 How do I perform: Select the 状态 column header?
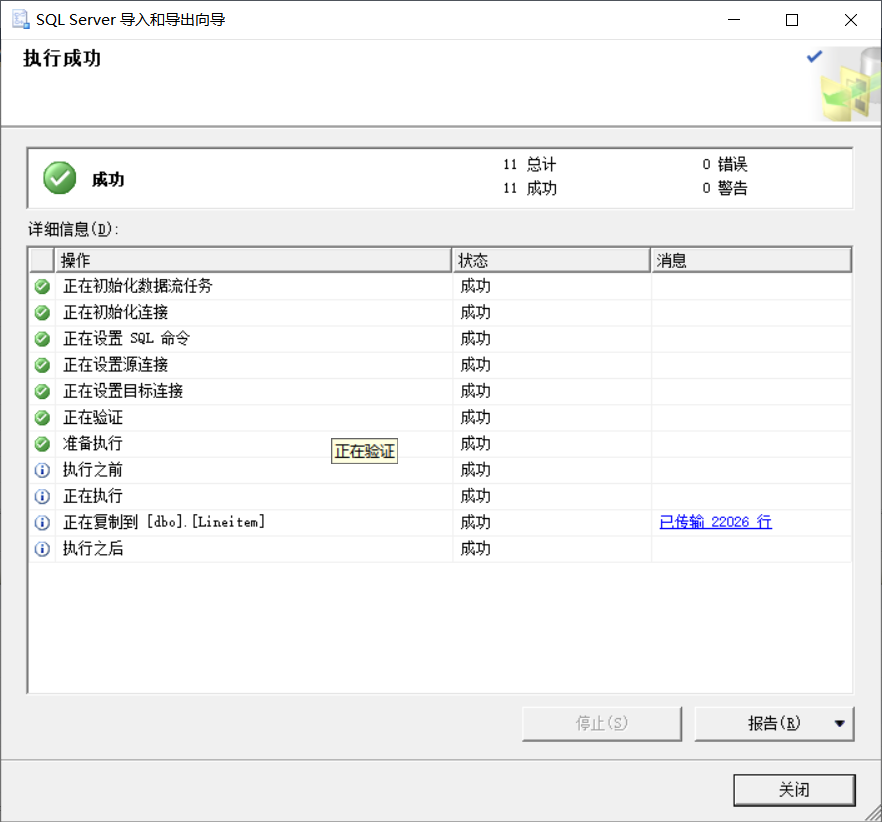[550, 260]
